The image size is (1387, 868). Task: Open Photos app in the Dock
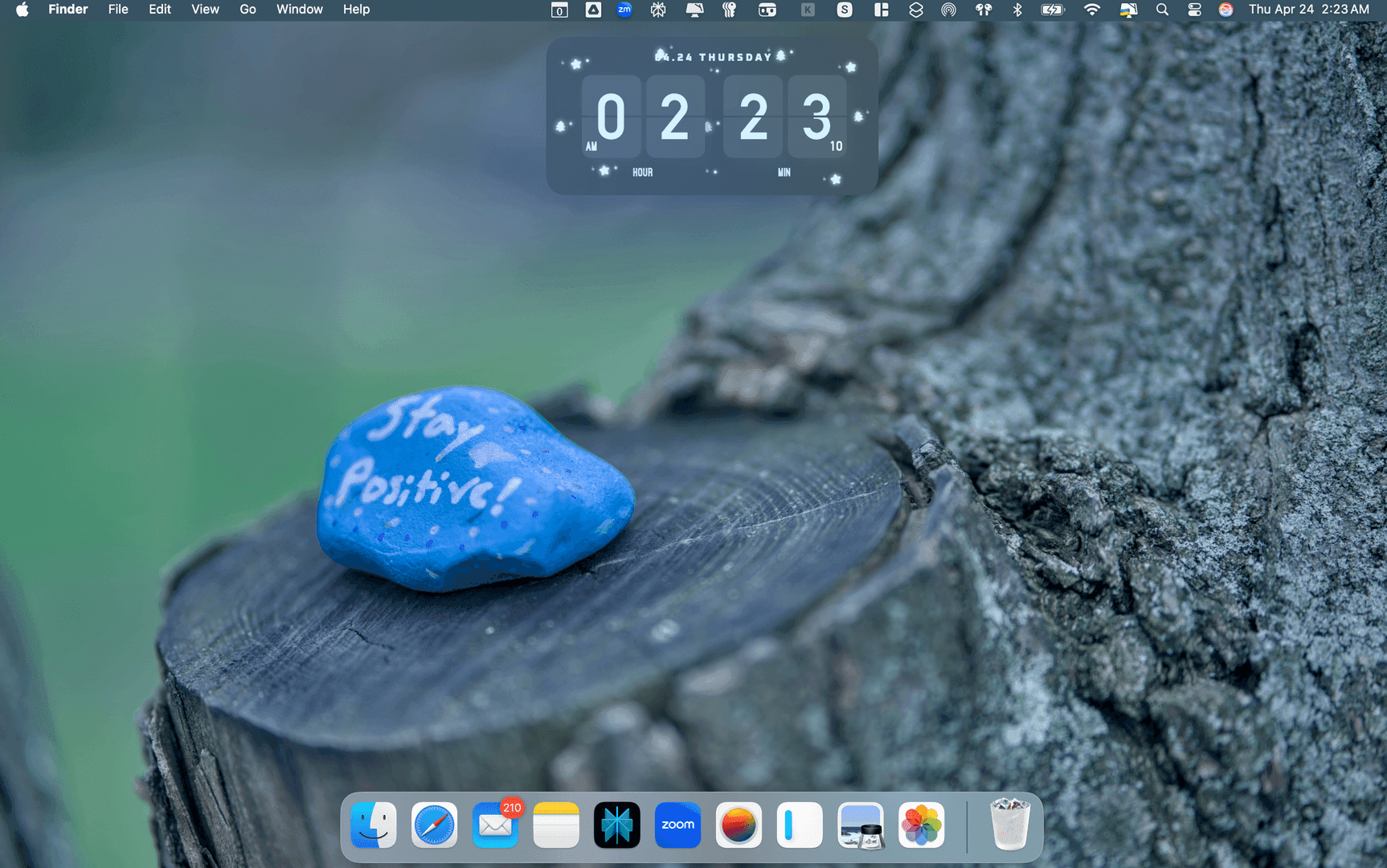(922, 825)
